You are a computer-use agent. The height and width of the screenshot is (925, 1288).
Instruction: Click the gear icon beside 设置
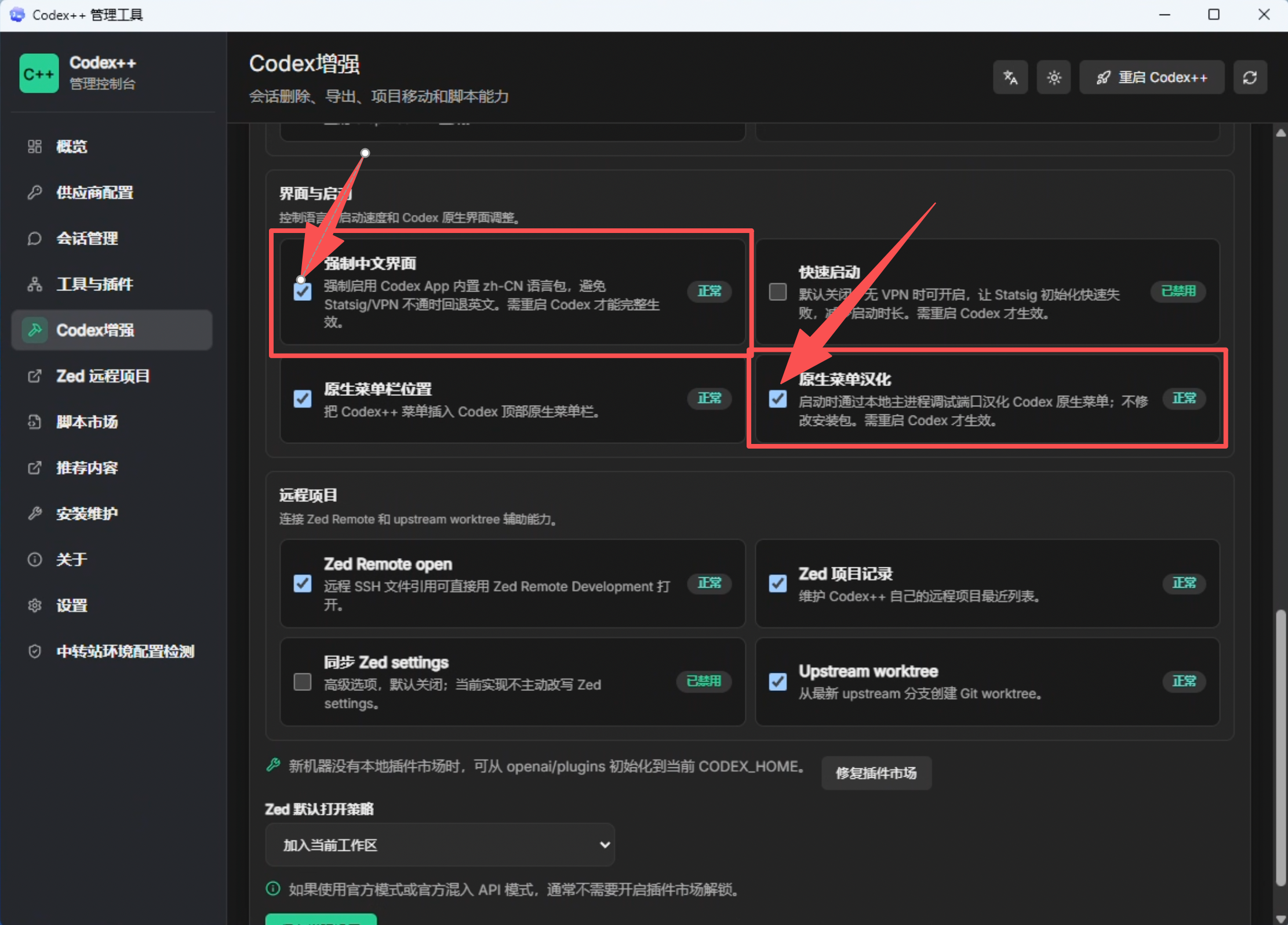pyautogui.click(x=35, y=606)
